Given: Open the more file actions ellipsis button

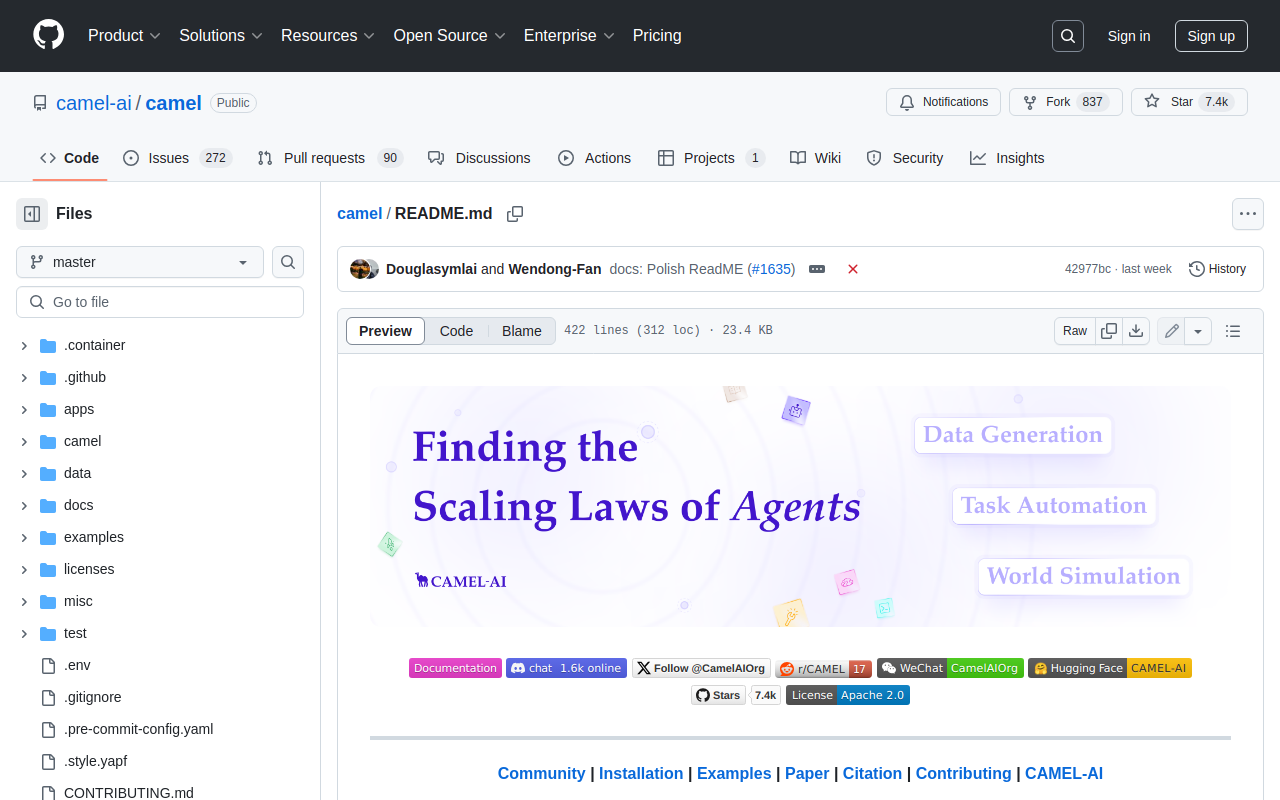Looking at the screenshot, I should [1247, 214].
